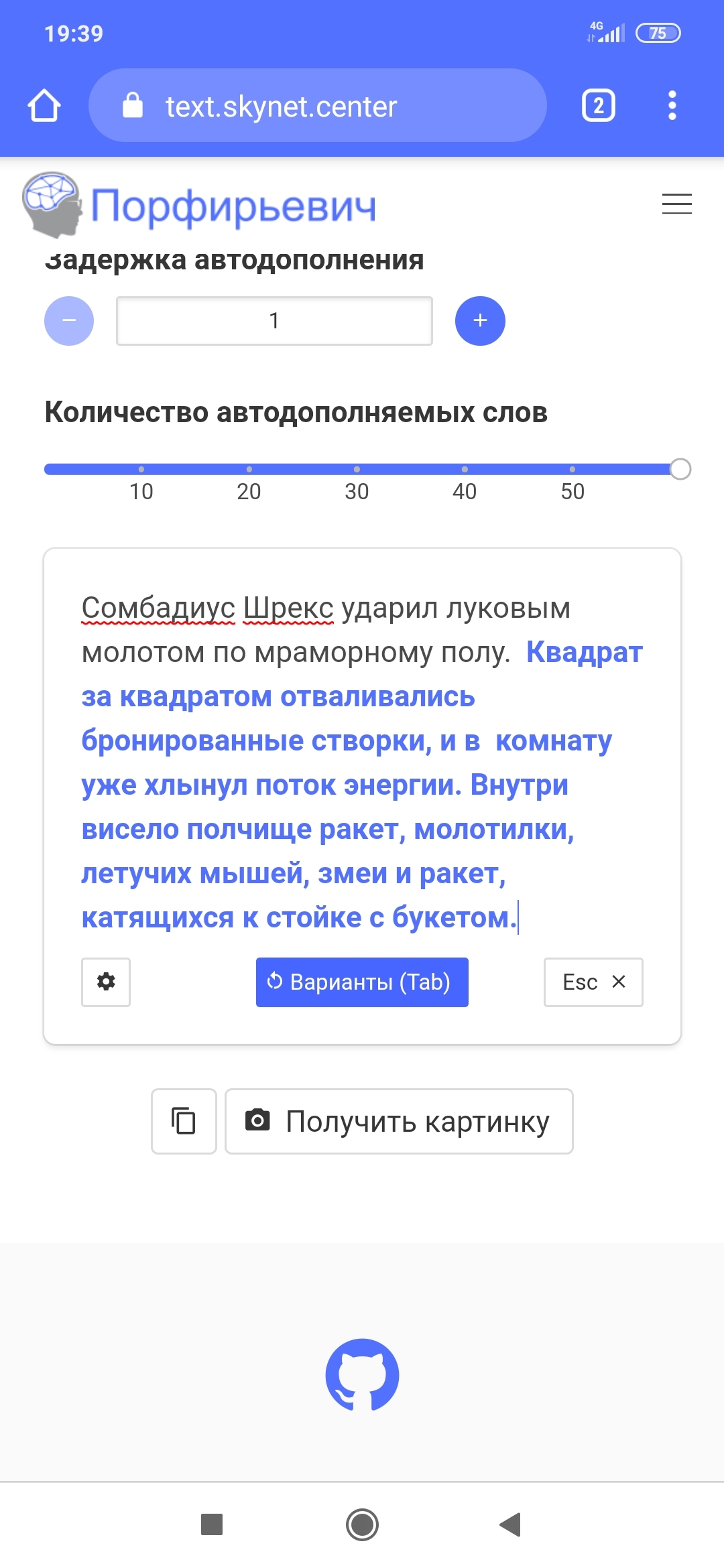Set the word count slider to 30
This screenshot has height=1568, width=724.
point(357,469)
